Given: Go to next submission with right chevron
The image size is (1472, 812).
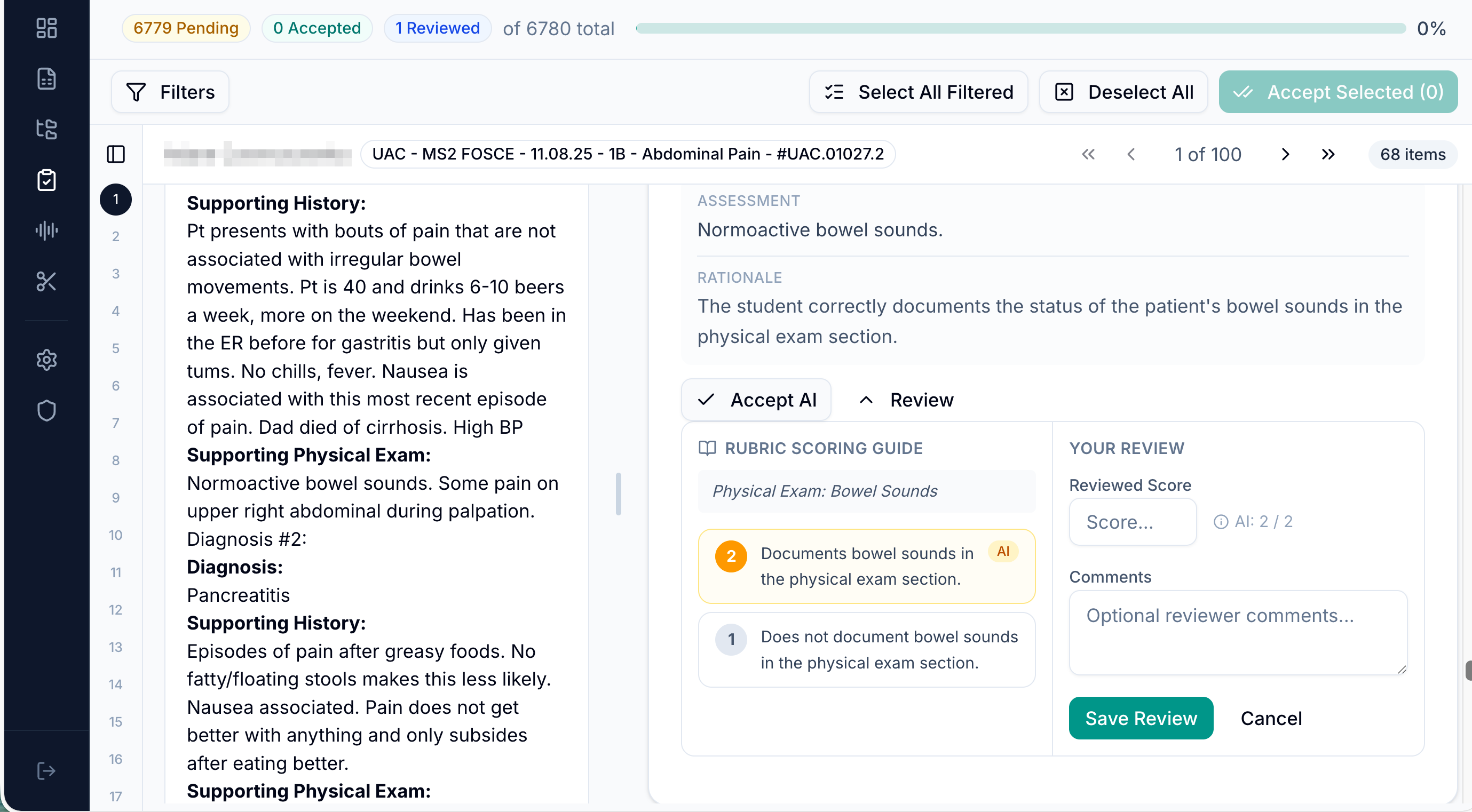Looking at the screenshot, I should click(x=1285, y=154).
